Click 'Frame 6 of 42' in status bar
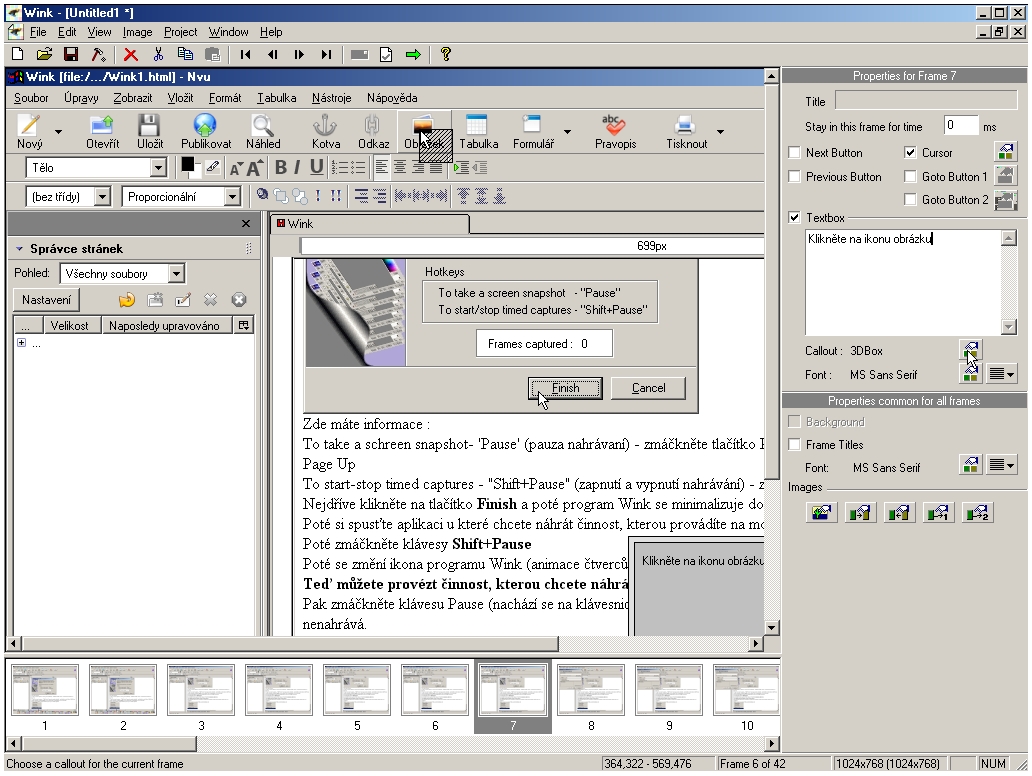This screenshot has height=776, width=1032. (x=752, y=763)
